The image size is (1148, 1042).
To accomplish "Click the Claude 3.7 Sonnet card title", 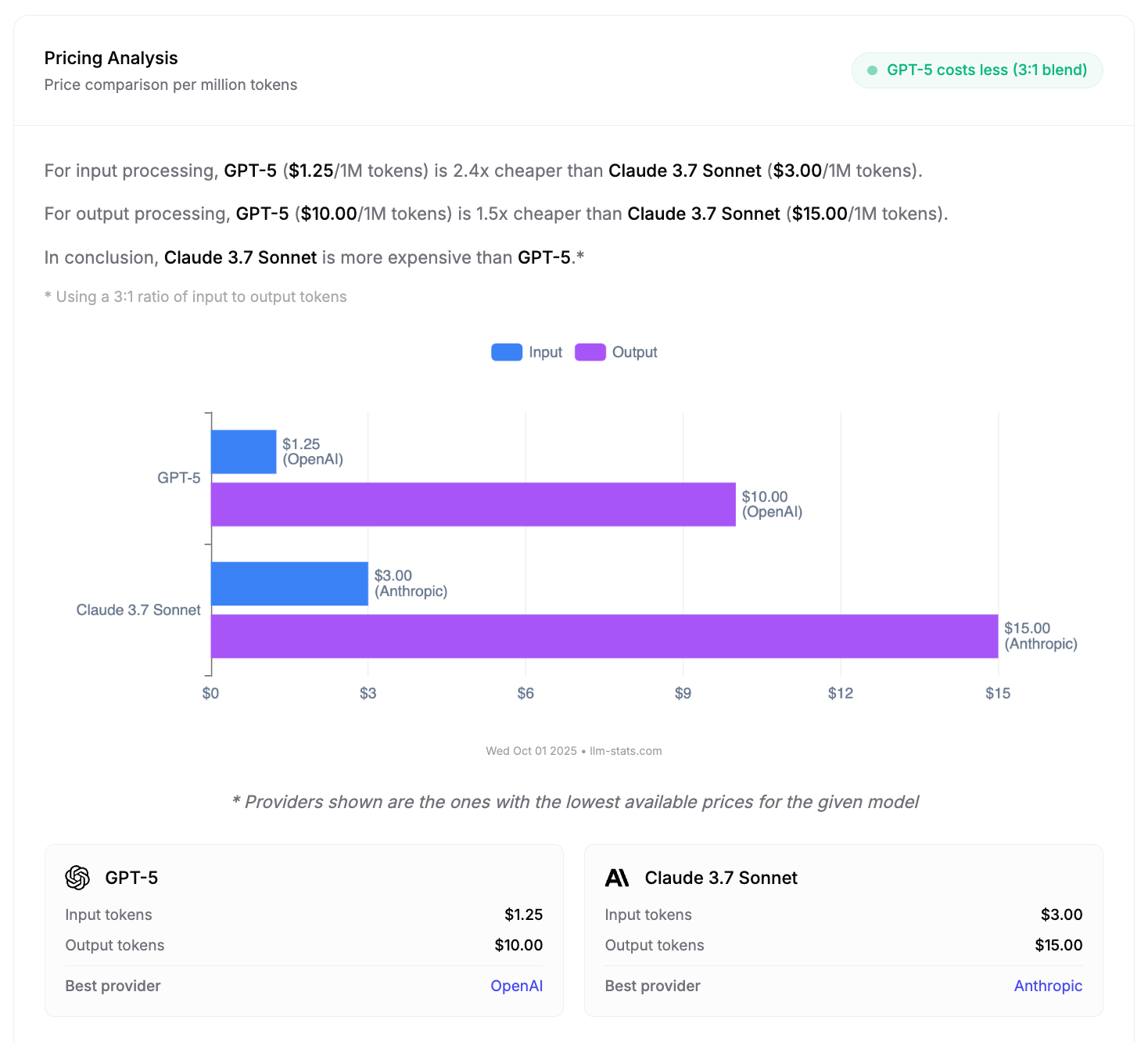I will (721, 878).
